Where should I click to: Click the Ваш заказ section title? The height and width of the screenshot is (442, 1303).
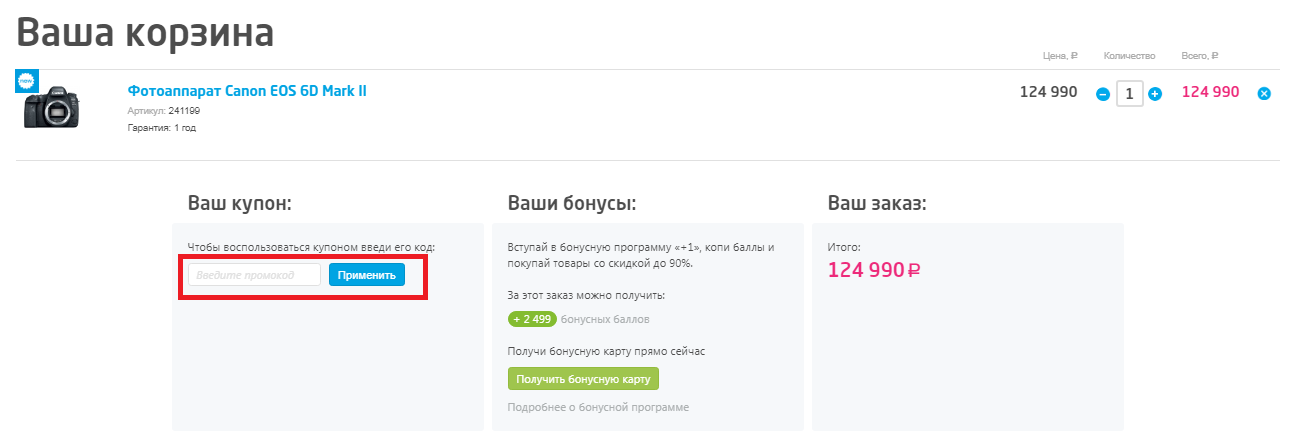pos(877,204)
